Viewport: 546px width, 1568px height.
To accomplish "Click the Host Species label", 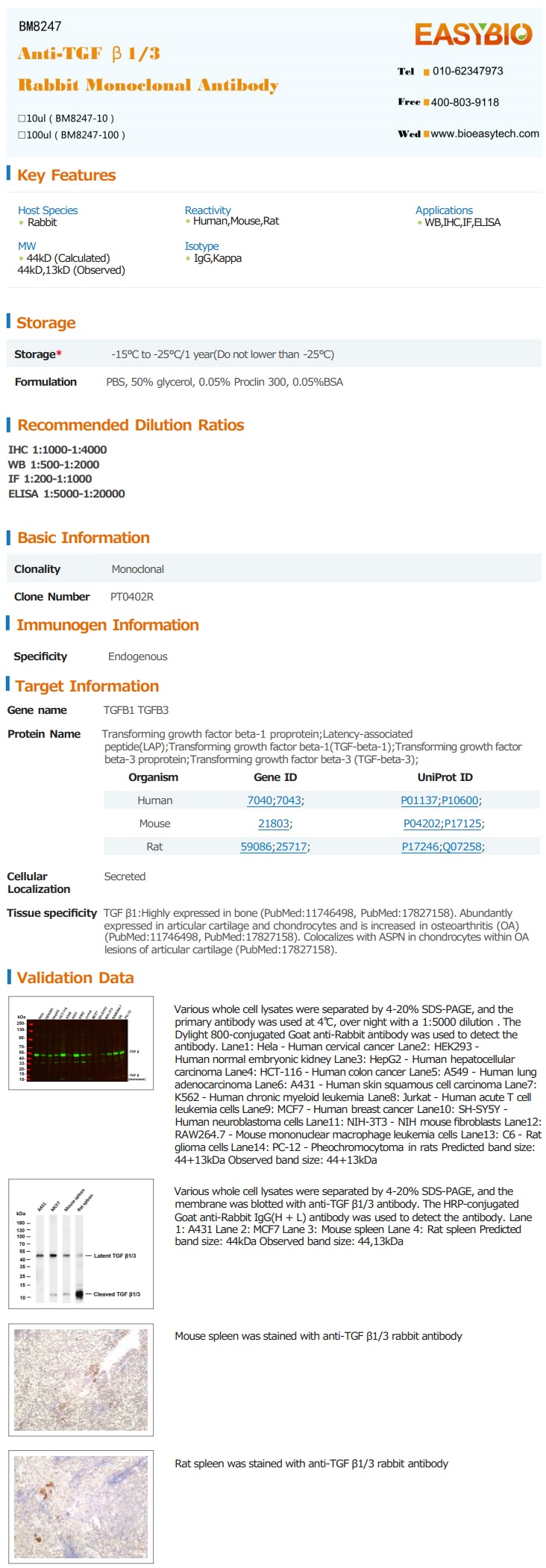I will tap(48, 210).
